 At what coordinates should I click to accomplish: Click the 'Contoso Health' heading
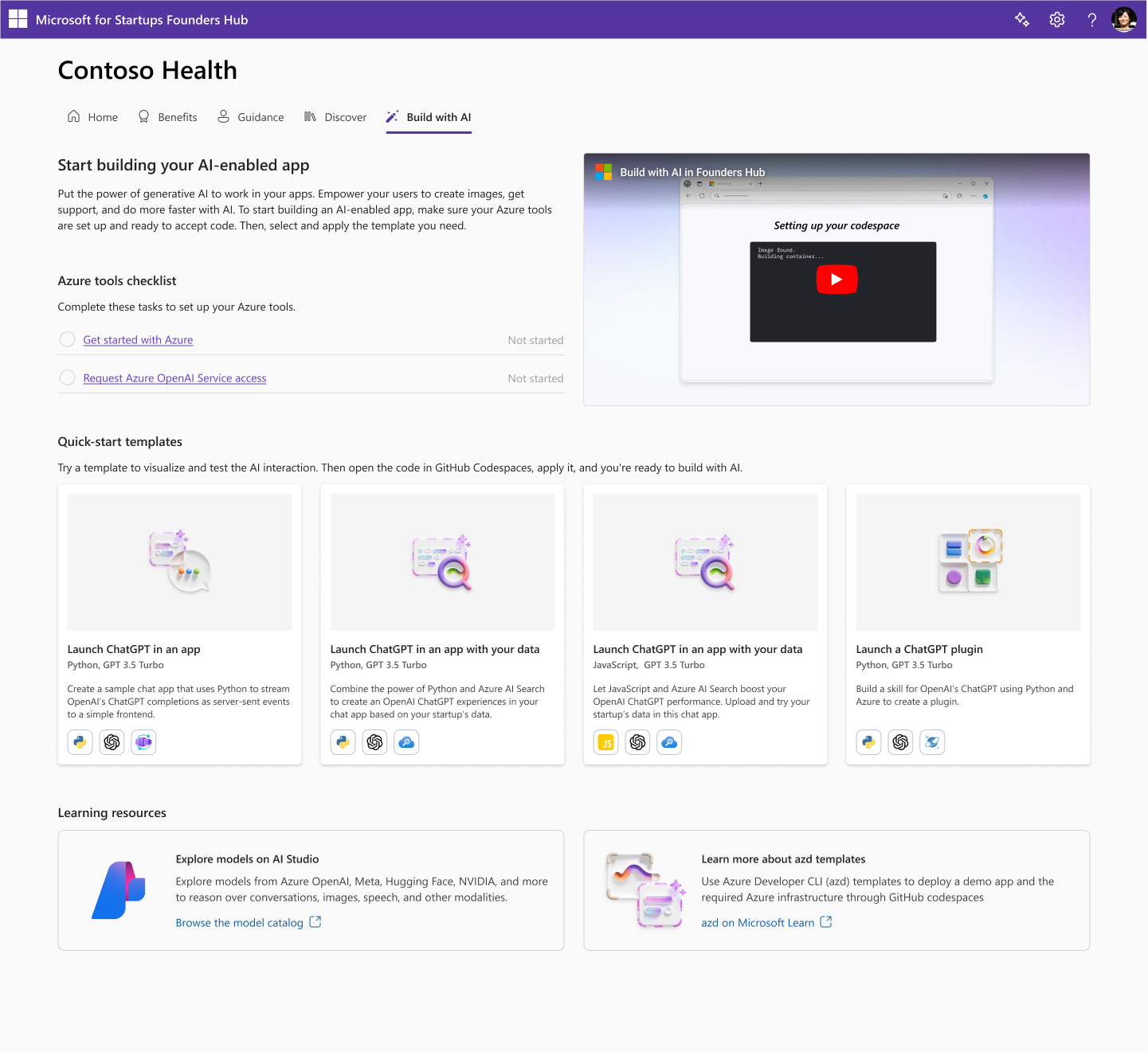147,70
